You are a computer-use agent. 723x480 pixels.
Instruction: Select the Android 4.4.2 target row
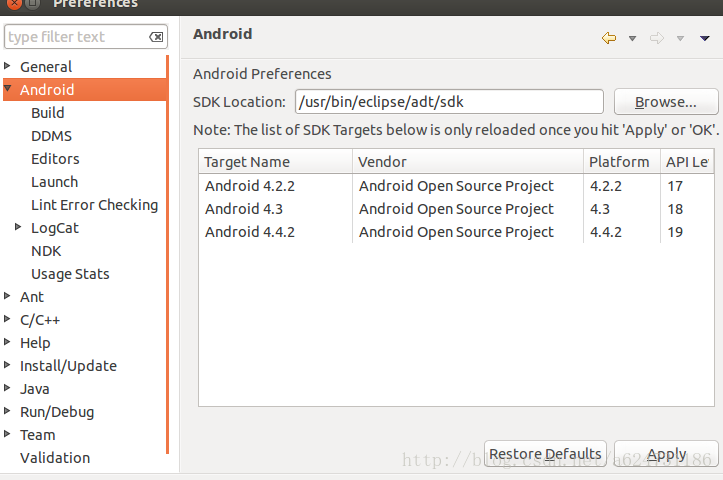point(456,232)
